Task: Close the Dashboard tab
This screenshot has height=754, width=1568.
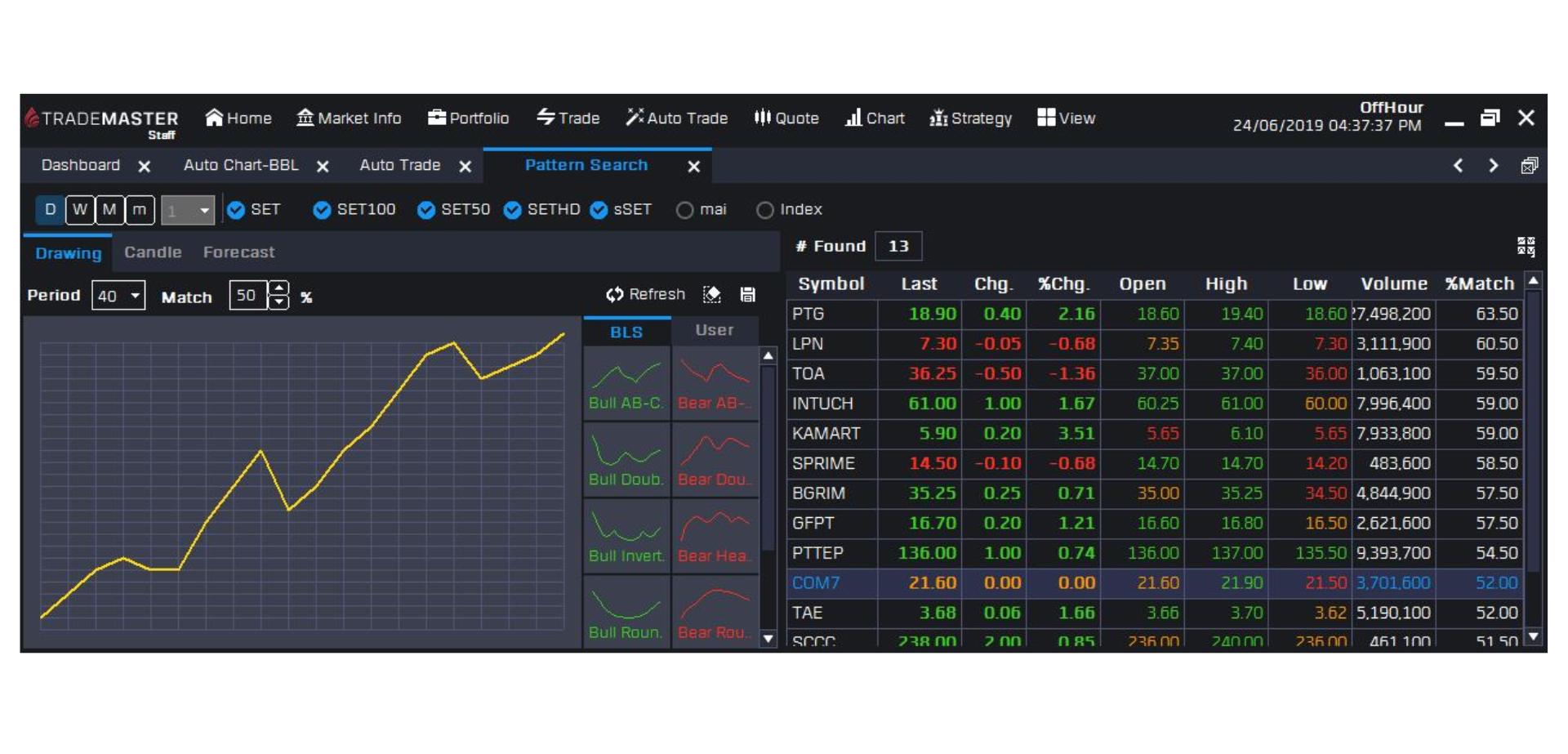Action: coord(145,167)
